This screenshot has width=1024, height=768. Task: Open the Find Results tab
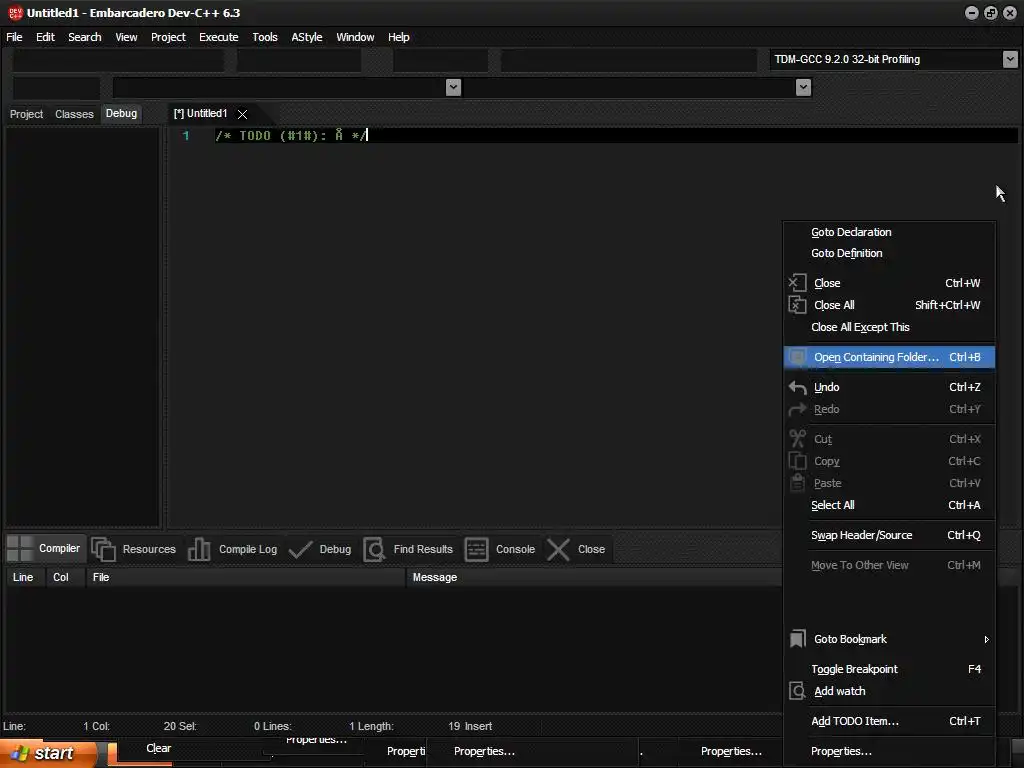pos(423,549)
